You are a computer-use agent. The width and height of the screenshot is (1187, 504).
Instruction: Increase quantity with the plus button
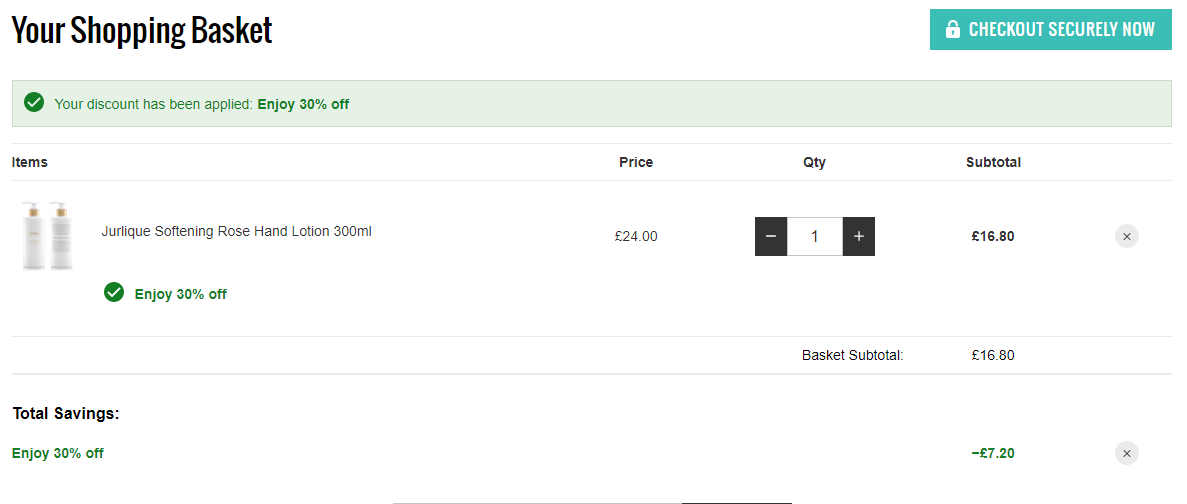(858, 236)
